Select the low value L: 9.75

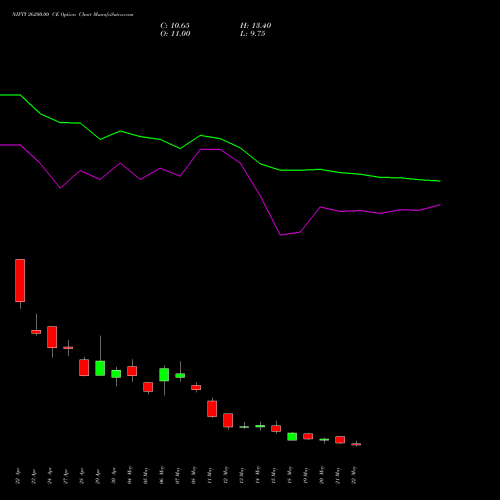[253, 34]
